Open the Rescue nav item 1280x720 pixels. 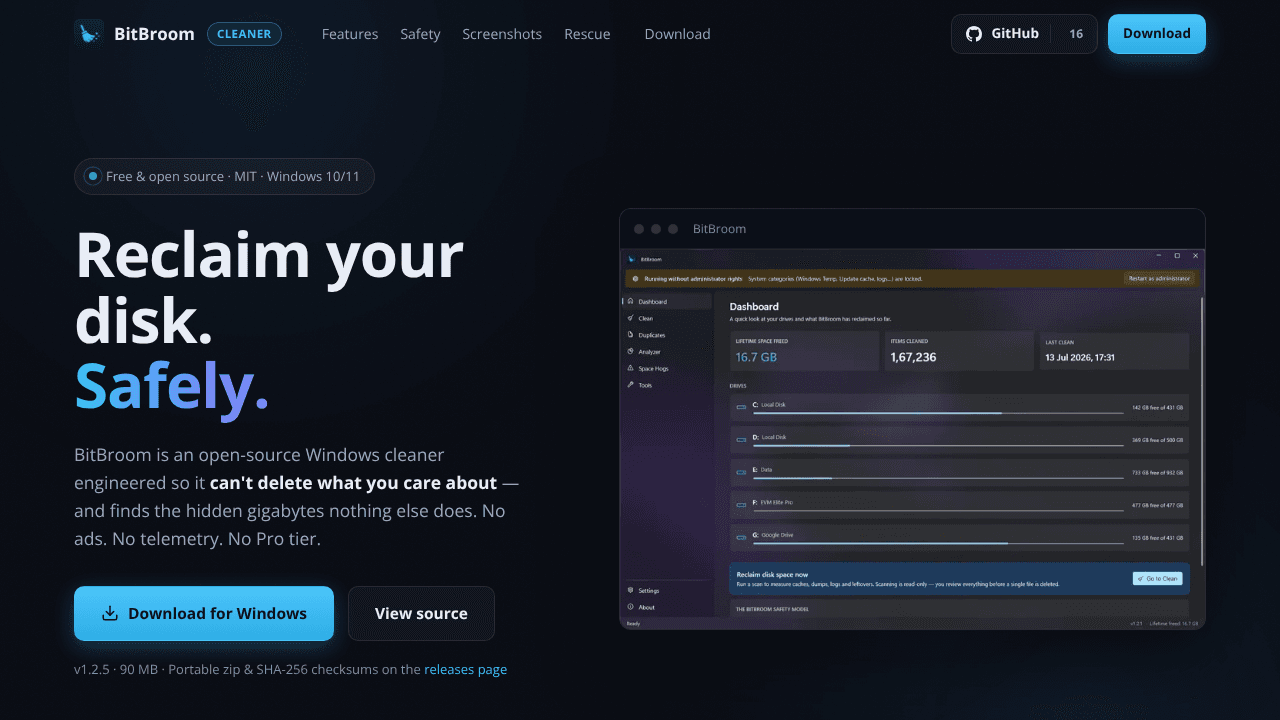(x=587, y=34)
